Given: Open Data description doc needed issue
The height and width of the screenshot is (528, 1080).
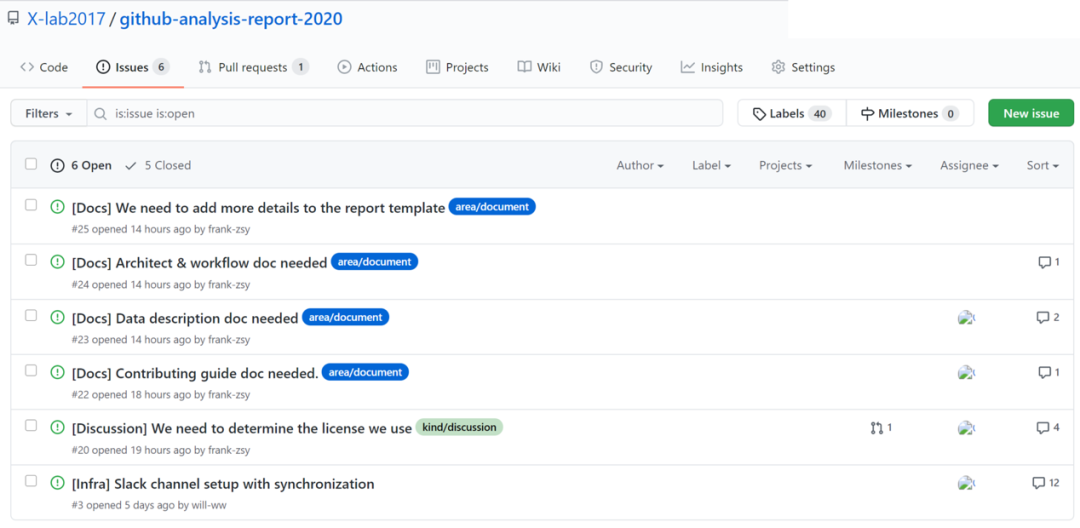Looking at the screenshot, I should [x=185, y=318].
